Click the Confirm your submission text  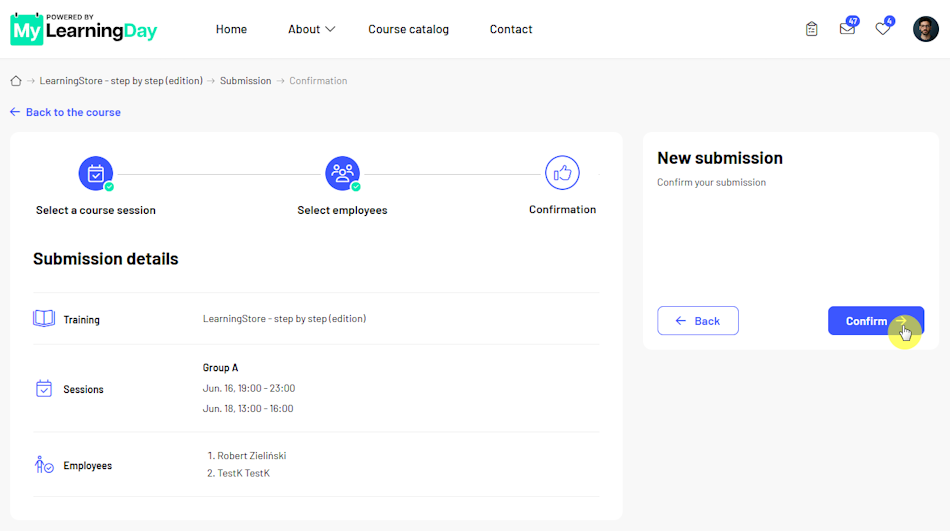[x=711, y=182]
